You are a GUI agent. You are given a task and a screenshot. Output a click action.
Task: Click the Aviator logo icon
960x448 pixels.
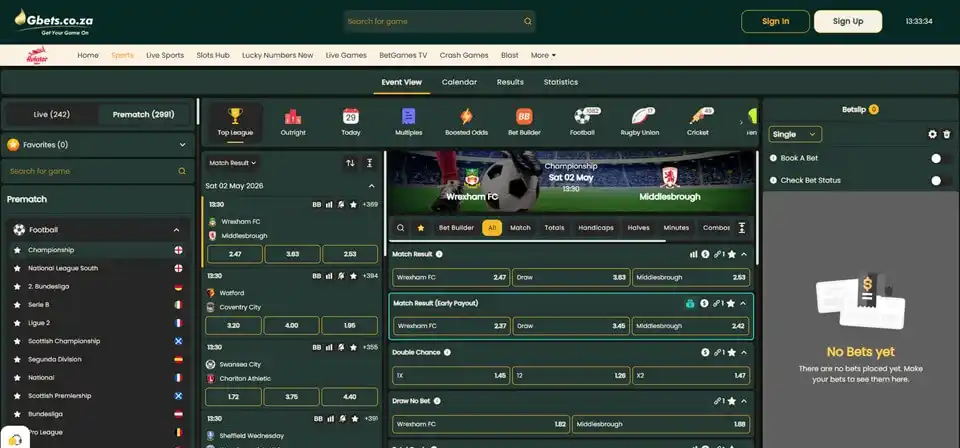tap(37, 55)
